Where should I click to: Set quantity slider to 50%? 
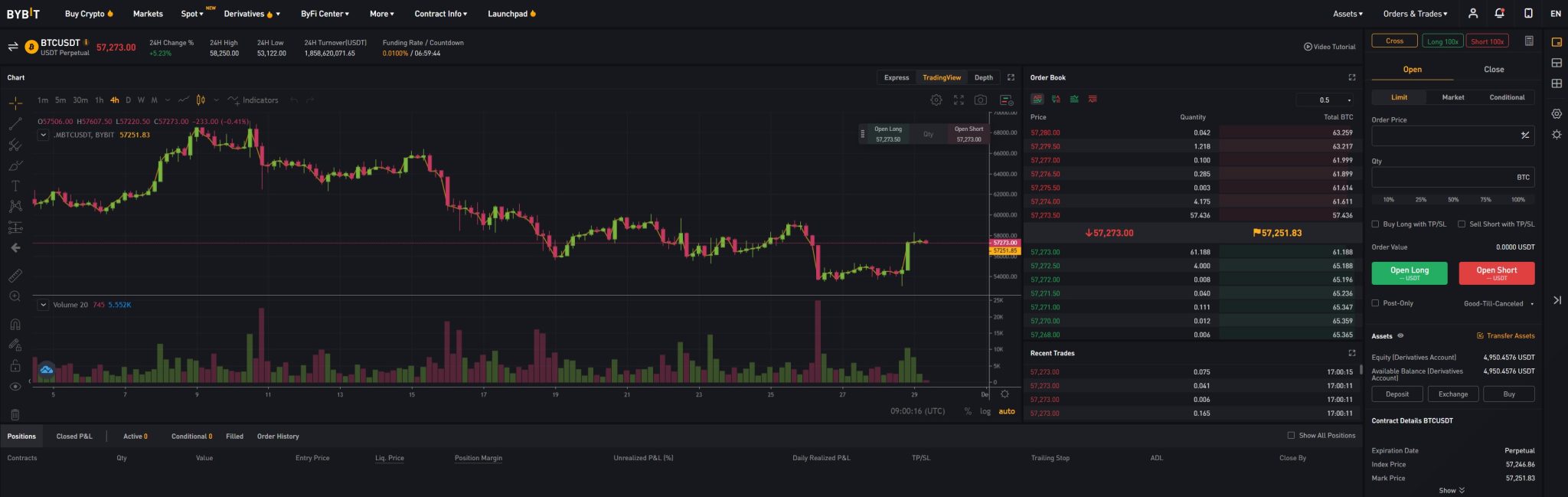[x=1453, y=200]
